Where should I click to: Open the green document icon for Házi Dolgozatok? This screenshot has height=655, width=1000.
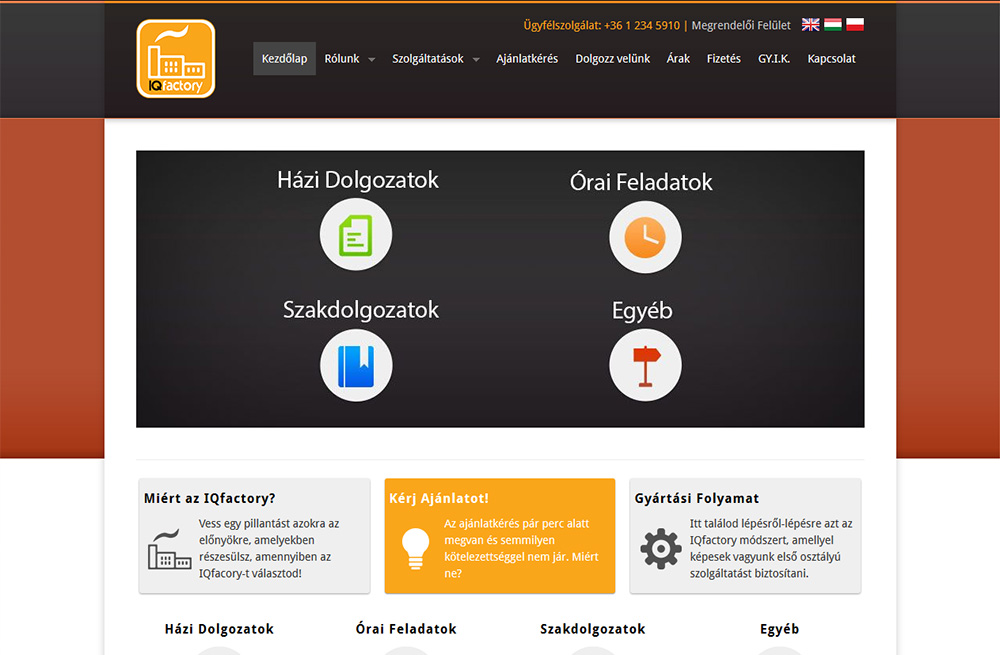pos(356,235)
